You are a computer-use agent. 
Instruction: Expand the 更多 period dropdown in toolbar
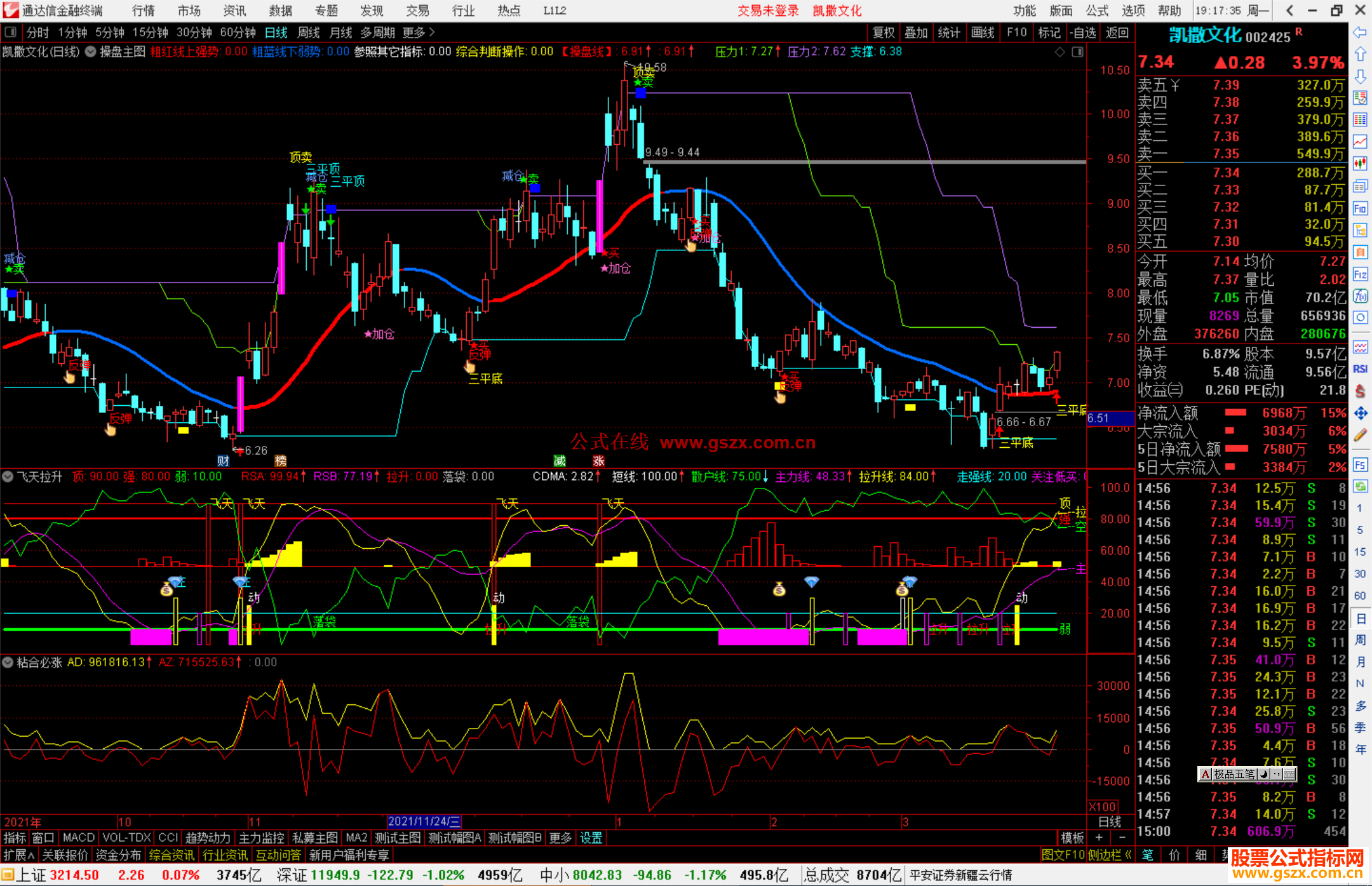419,32
